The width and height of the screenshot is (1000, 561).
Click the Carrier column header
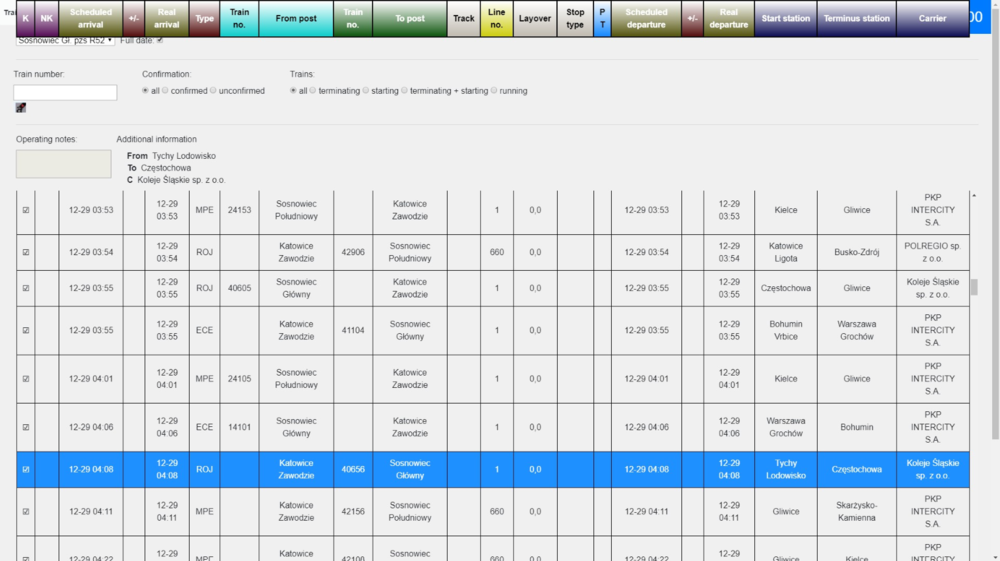tap(932, 18)
